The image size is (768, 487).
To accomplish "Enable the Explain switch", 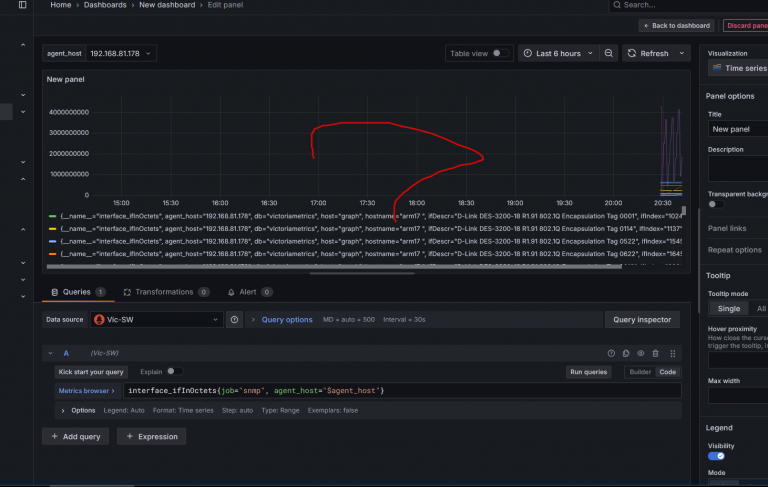I will (174, 371).
